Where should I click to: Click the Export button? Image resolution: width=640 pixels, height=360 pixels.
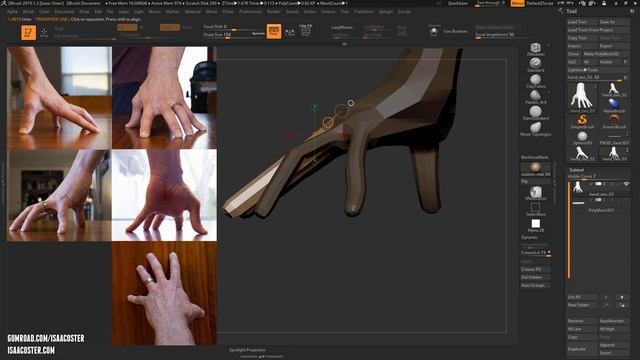pyautogui.click(x=613, y=46)
